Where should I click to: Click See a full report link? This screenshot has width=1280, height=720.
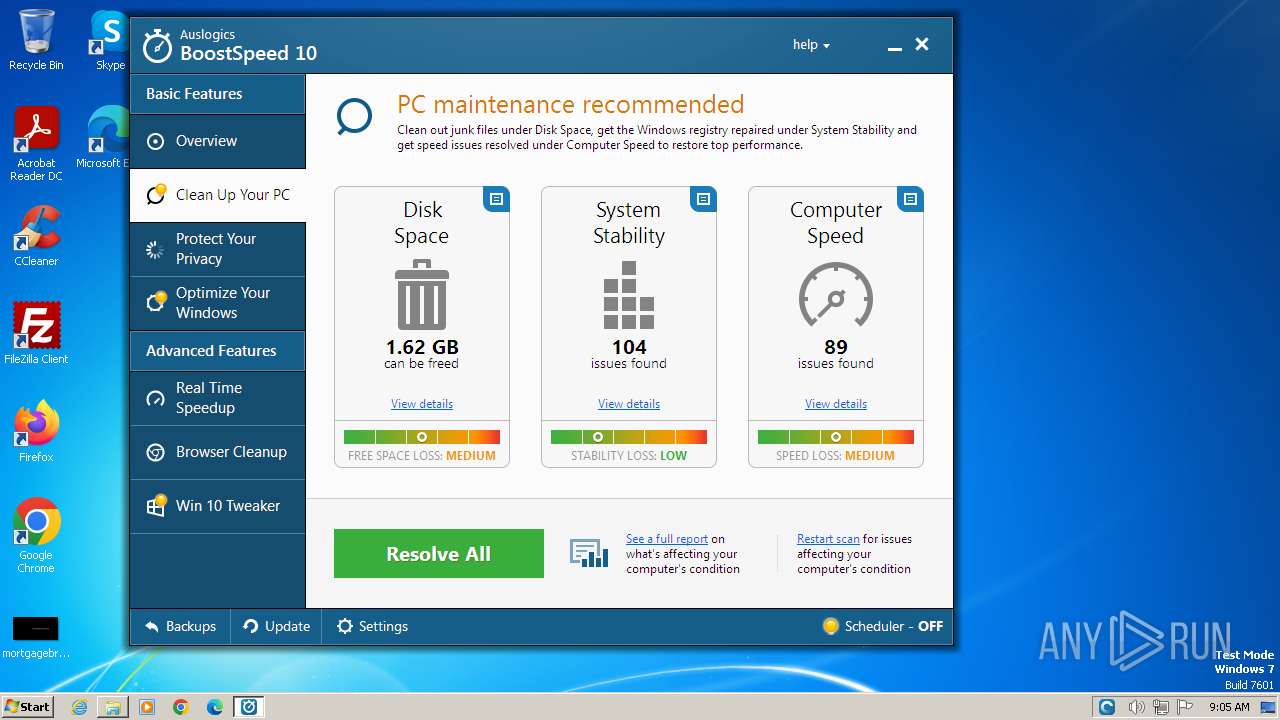tap(667, 539)
